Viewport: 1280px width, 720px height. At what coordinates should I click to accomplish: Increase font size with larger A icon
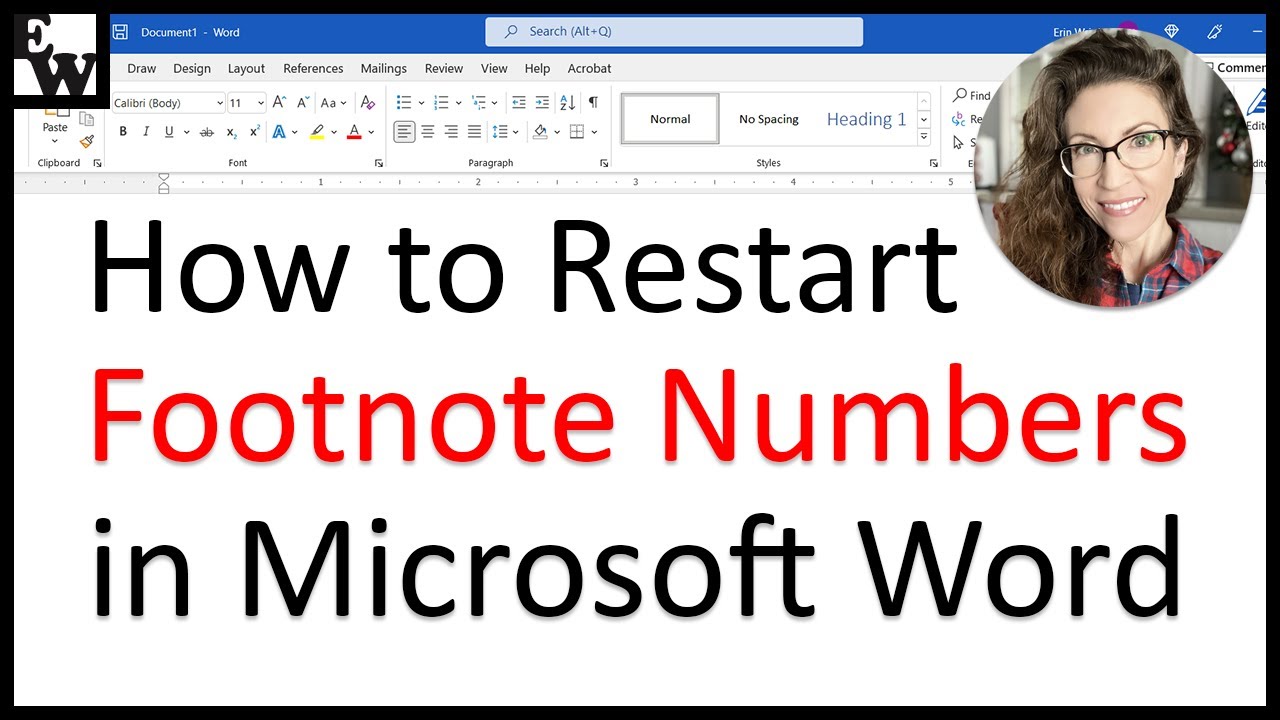click(x=279, y=103)
